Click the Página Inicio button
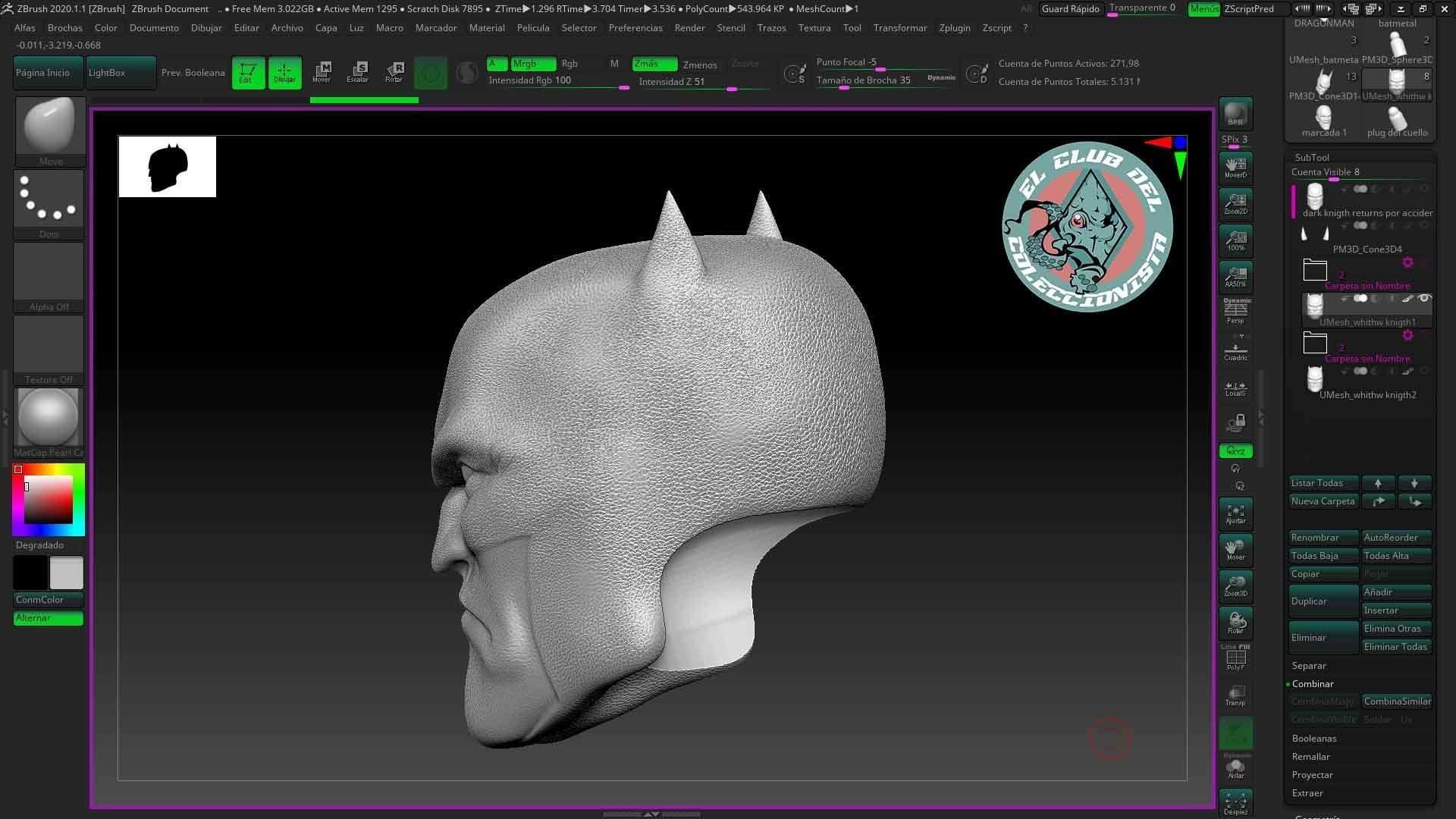Viewport: 1456px width, 819px height. (x=48, y=73)
